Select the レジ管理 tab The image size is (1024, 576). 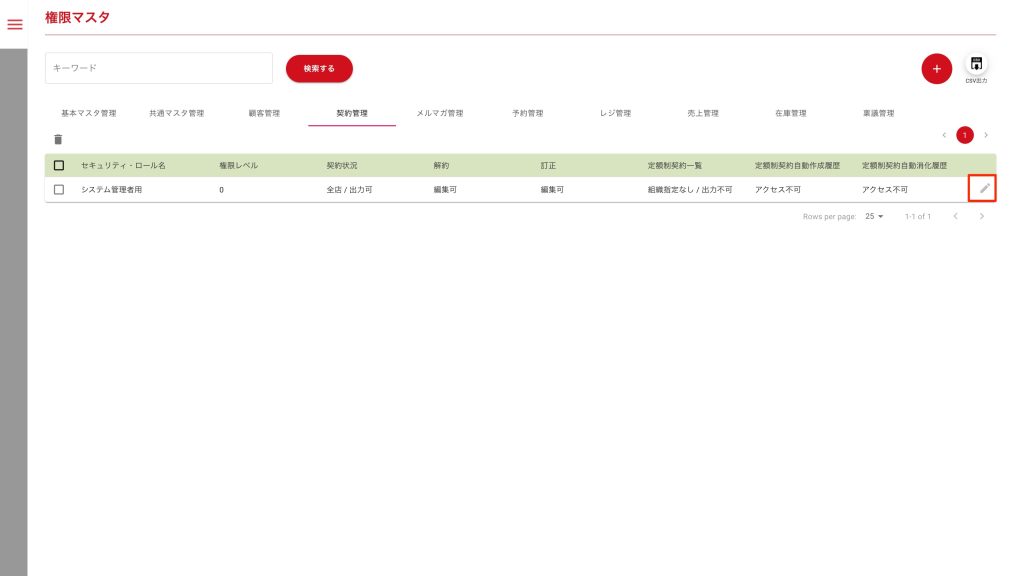click(615, 113)
